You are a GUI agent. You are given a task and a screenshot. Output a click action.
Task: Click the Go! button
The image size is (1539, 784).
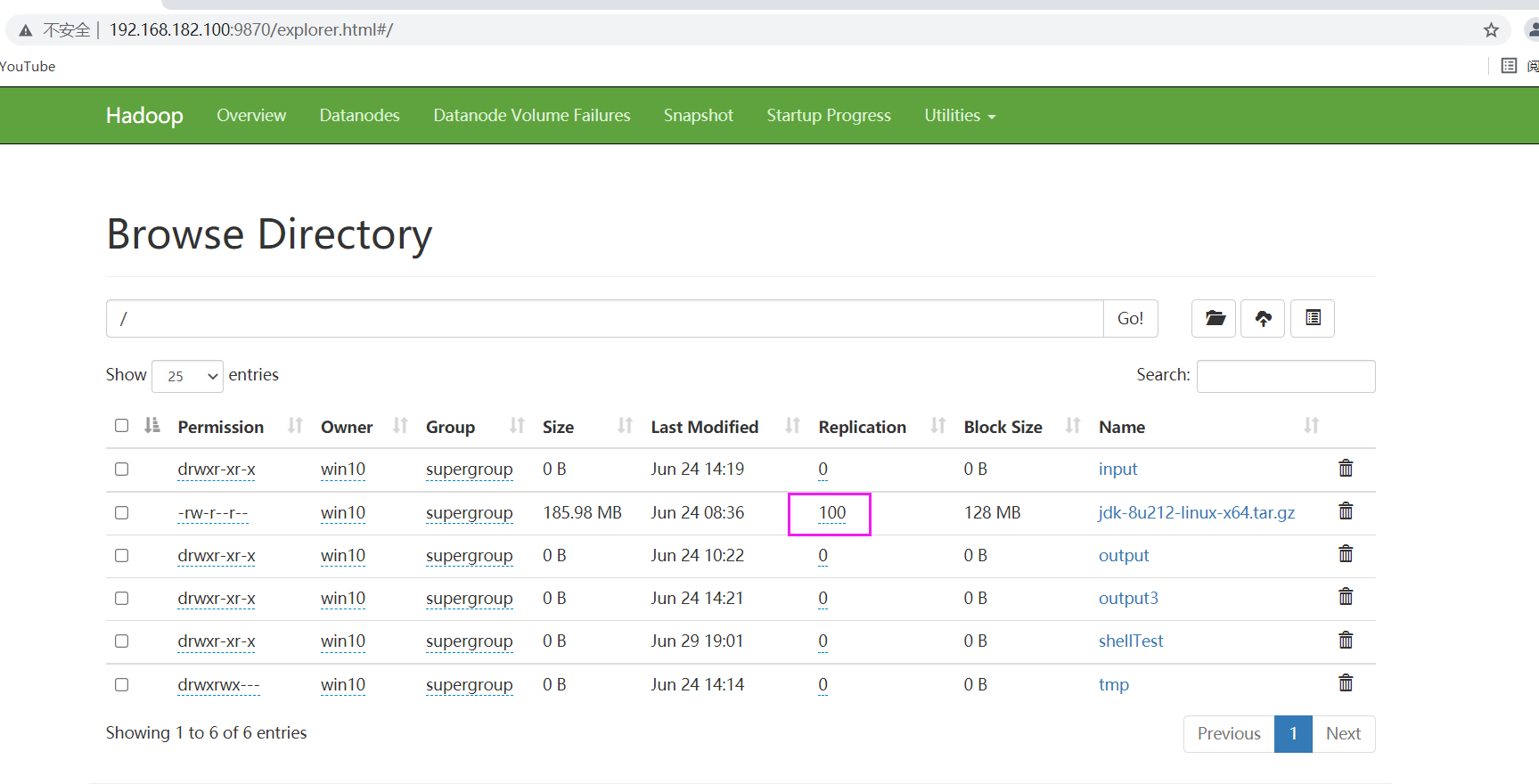[x=1130, y=318]
